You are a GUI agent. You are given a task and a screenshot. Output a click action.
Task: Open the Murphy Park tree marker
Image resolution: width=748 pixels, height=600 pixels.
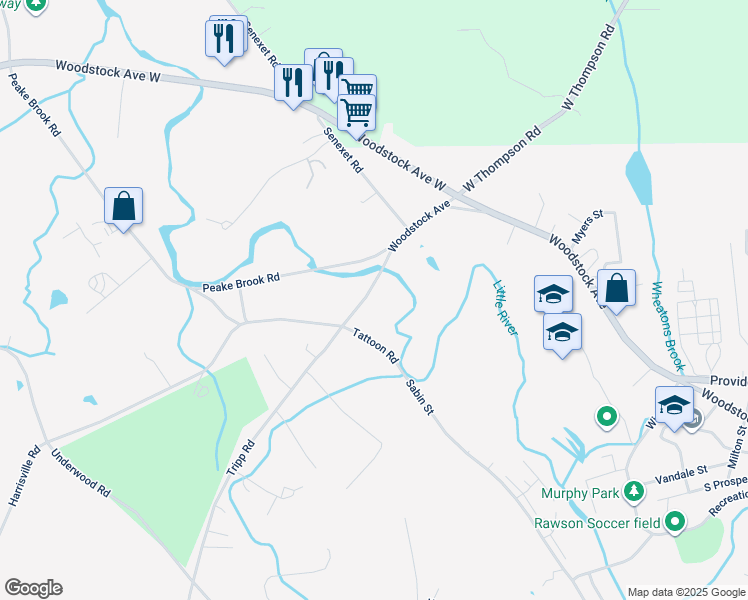[x=634, y=491]
